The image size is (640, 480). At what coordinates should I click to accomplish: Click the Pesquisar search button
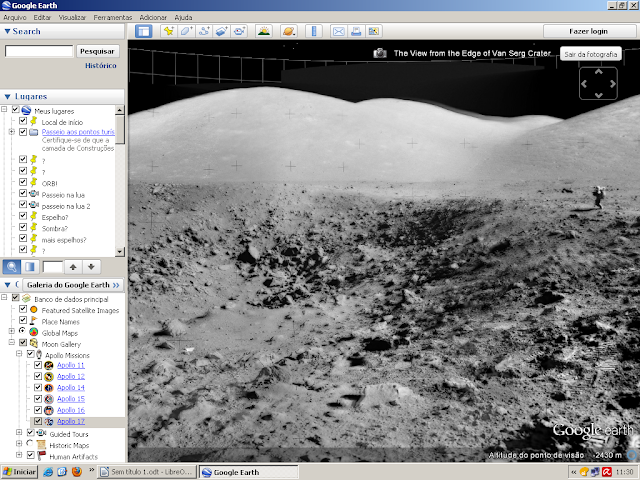pos(97,51)
